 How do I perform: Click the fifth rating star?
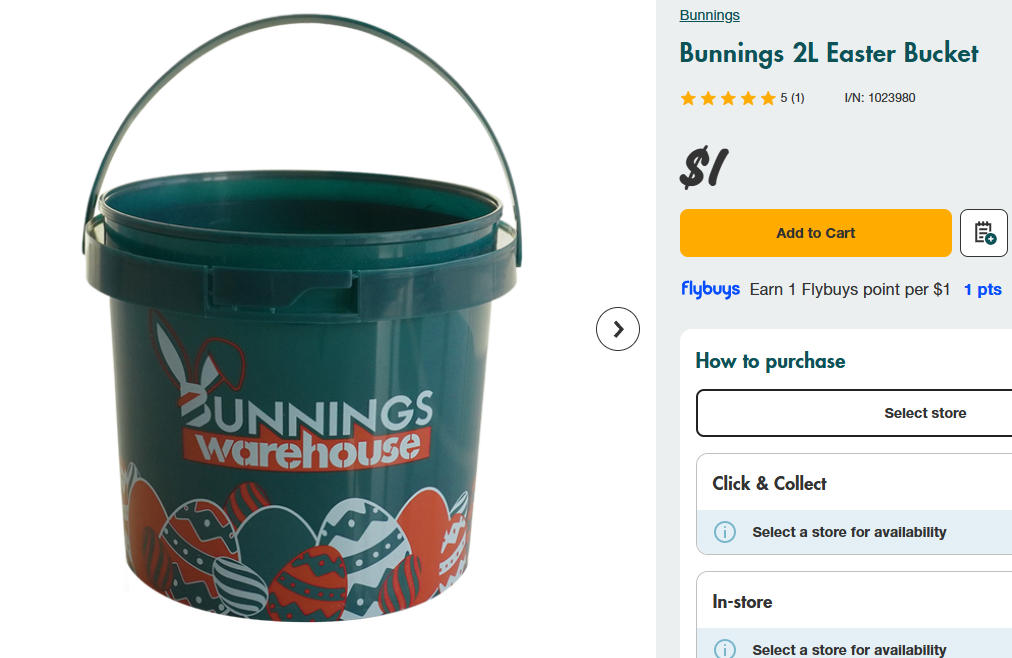pos(768,98)
